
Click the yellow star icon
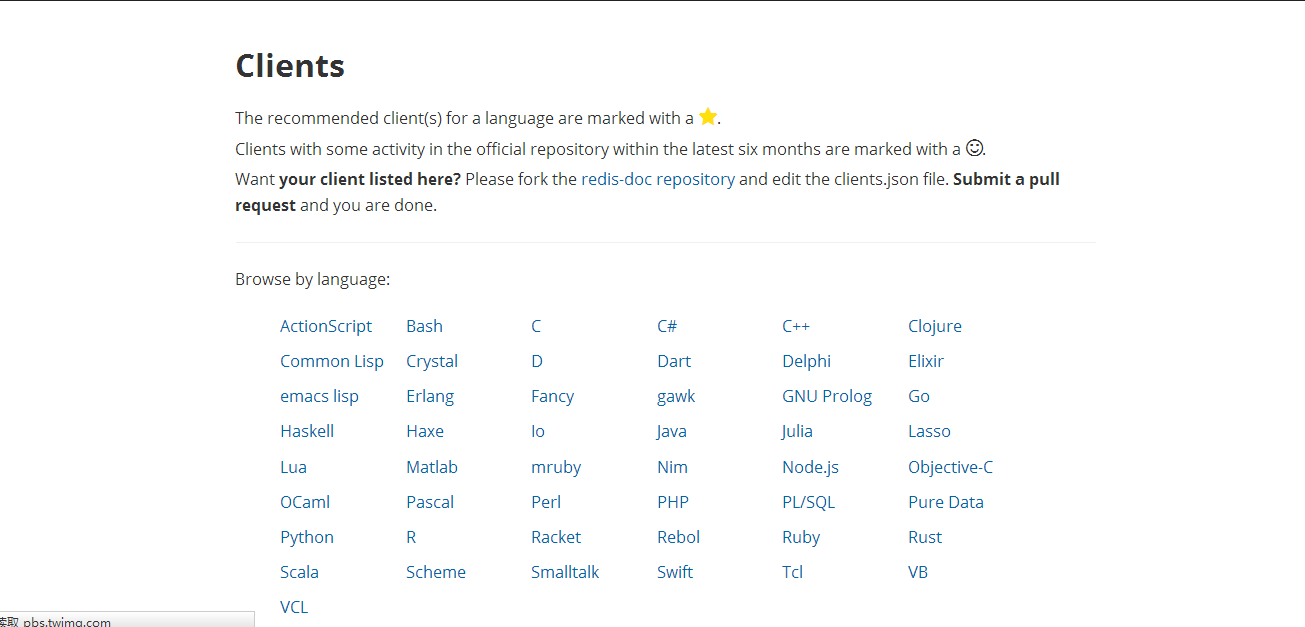[x=708, y=117]
